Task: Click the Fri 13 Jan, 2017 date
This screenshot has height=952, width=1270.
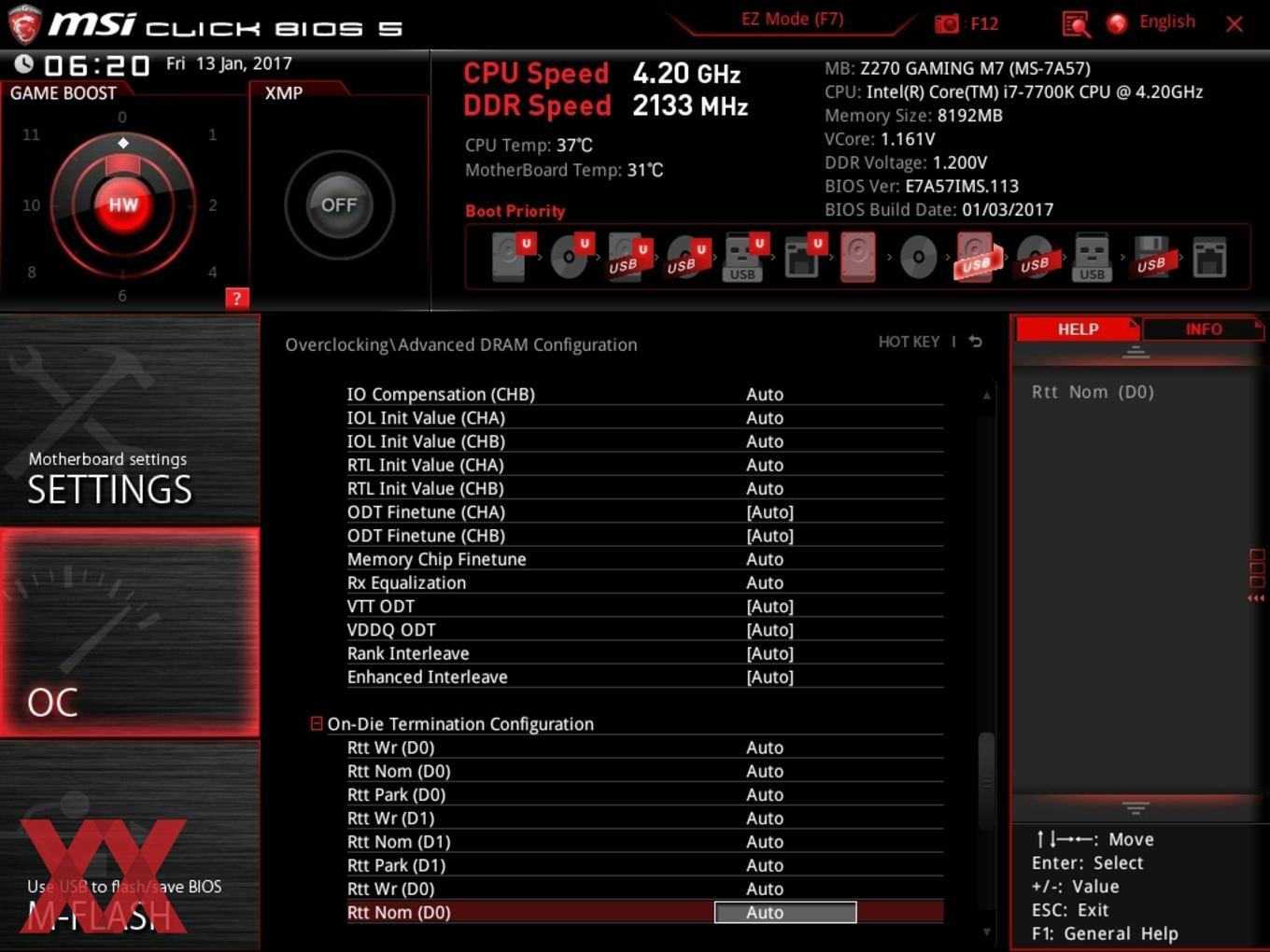Action: (229, 63)
